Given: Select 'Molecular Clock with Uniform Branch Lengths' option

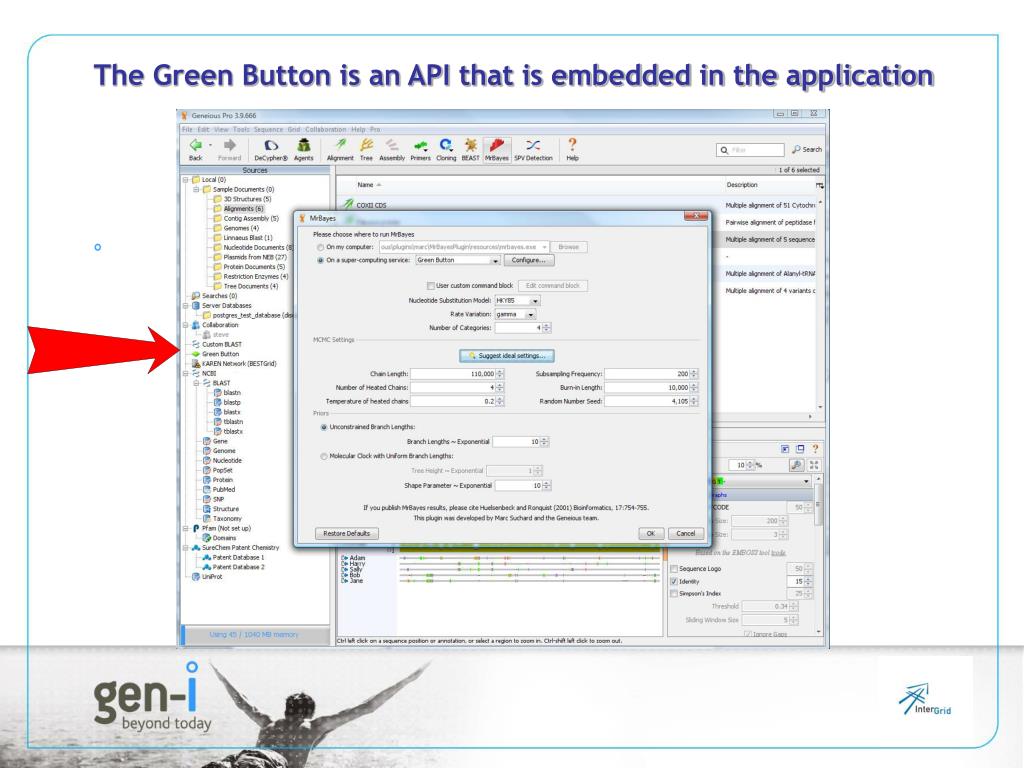Looking at the screenshot, I should pyautogui.click(x=324, y=456).
